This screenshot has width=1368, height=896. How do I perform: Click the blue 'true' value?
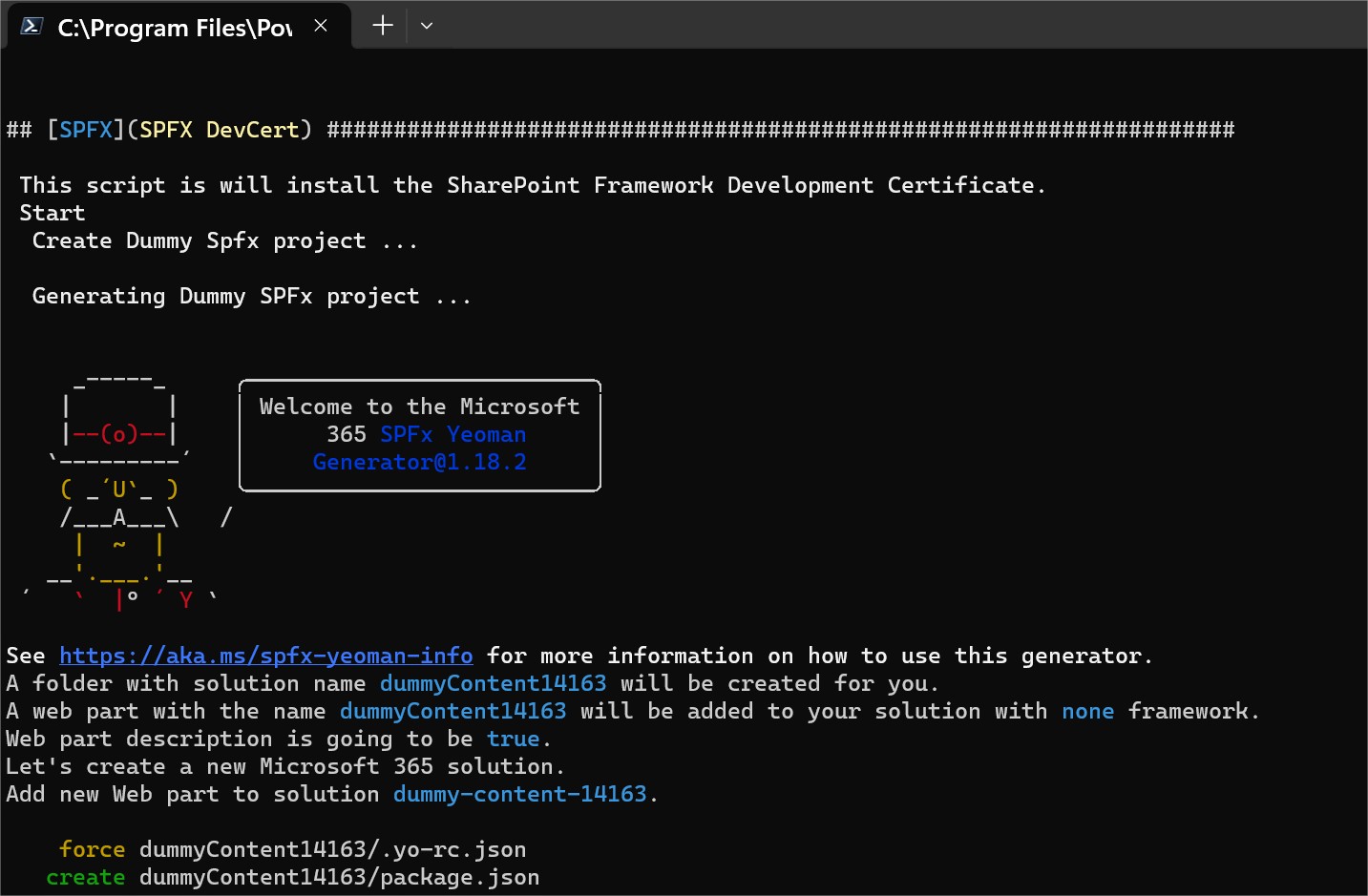514,739
